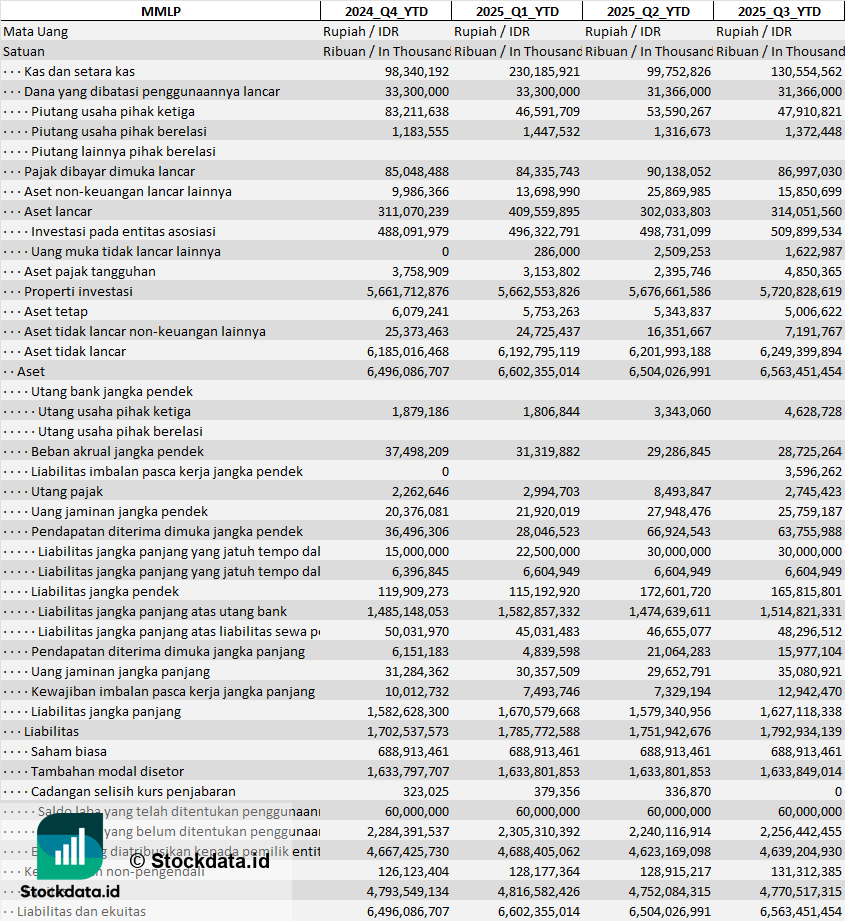
Task: Select Uang muka tidak lancar lainnya label
Action: click(126, 251)
